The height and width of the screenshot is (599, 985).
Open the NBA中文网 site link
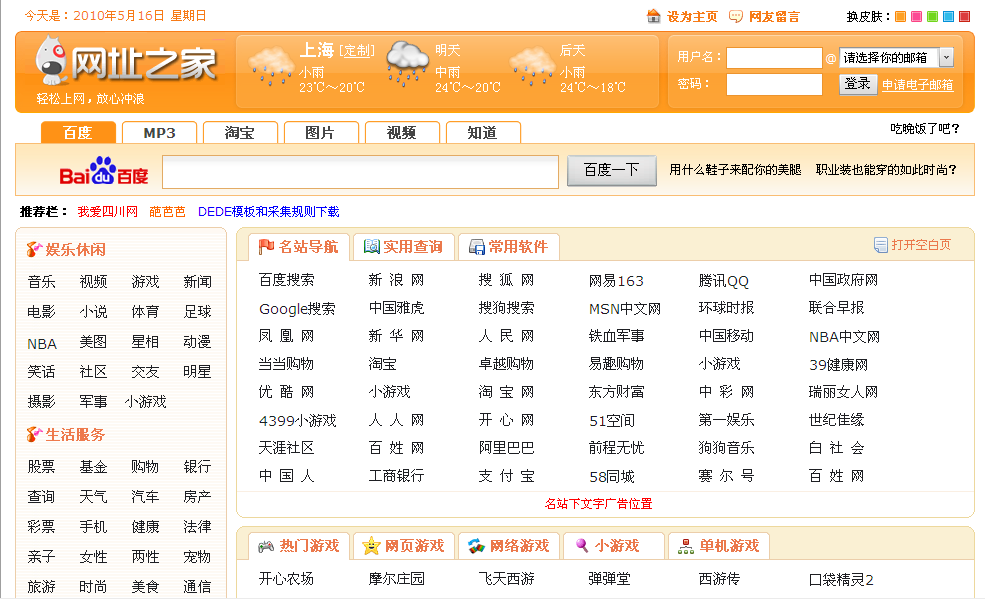844,337
